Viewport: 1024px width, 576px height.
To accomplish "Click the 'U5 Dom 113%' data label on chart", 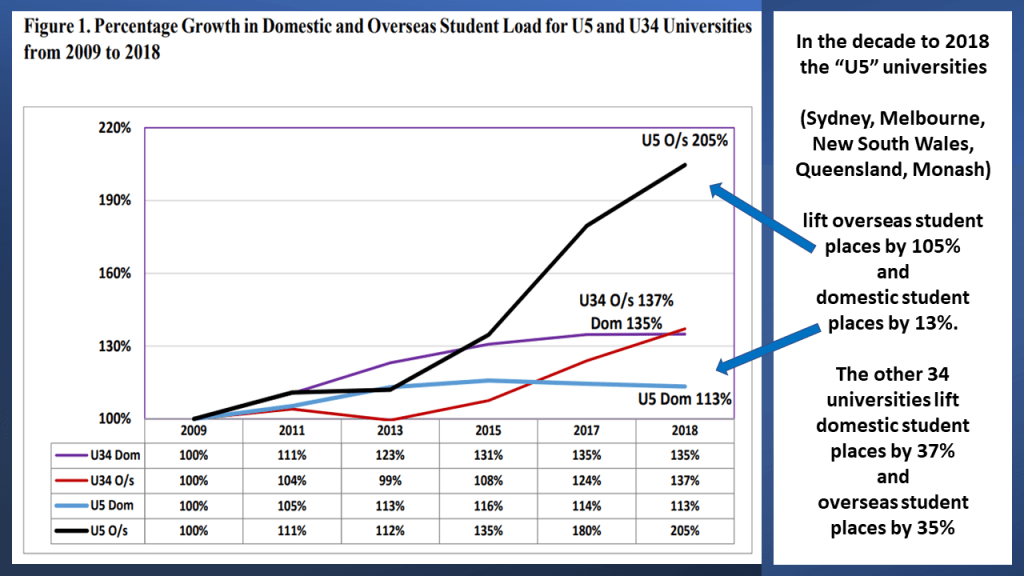I will pos(685,399).
